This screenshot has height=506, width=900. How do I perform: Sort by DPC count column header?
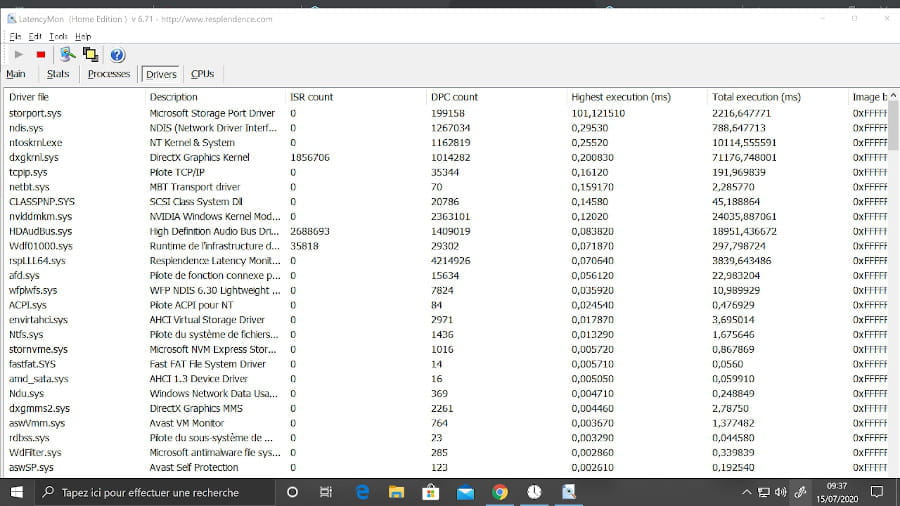pos(454,97)
